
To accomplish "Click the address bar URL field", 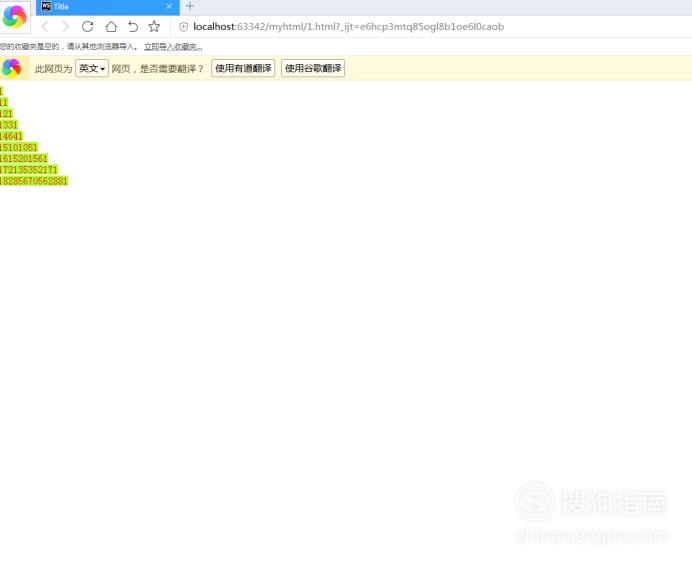I will [x=349, y=26].
